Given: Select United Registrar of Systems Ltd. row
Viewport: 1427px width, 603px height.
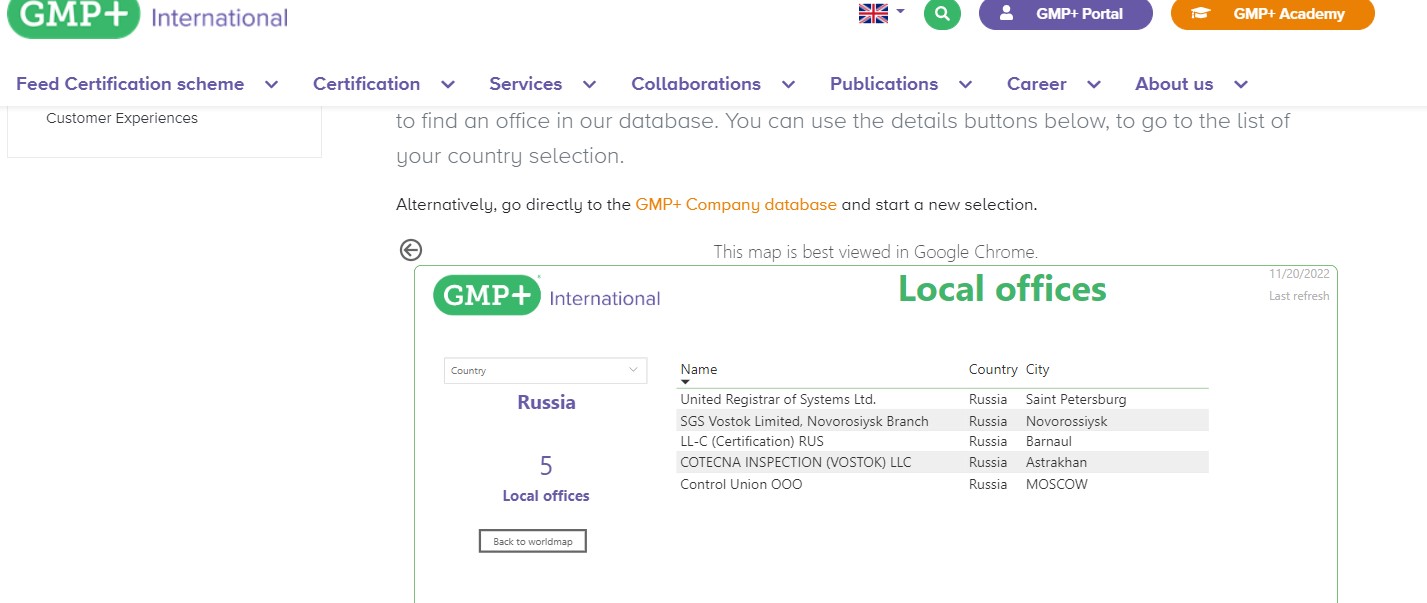Looking at the screenshot, I should (943, 399).
